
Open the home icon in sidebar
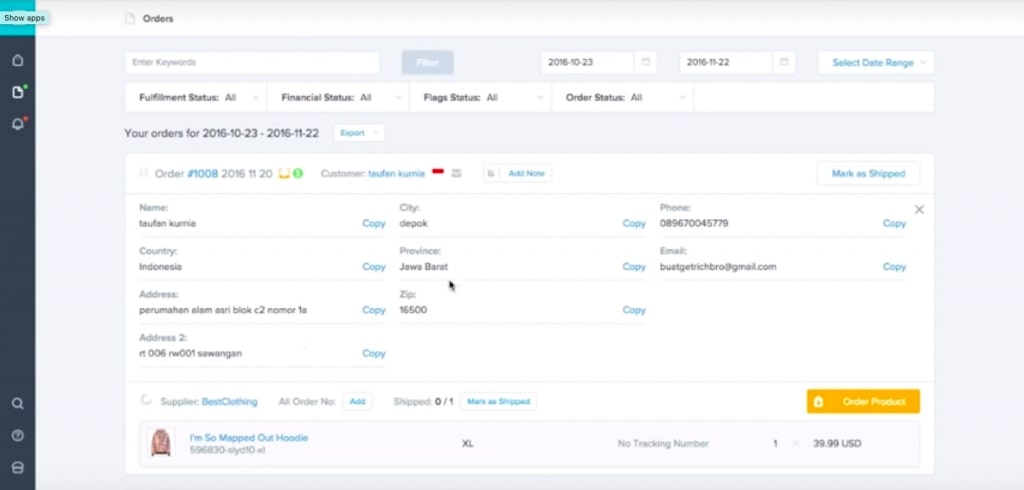17,60
